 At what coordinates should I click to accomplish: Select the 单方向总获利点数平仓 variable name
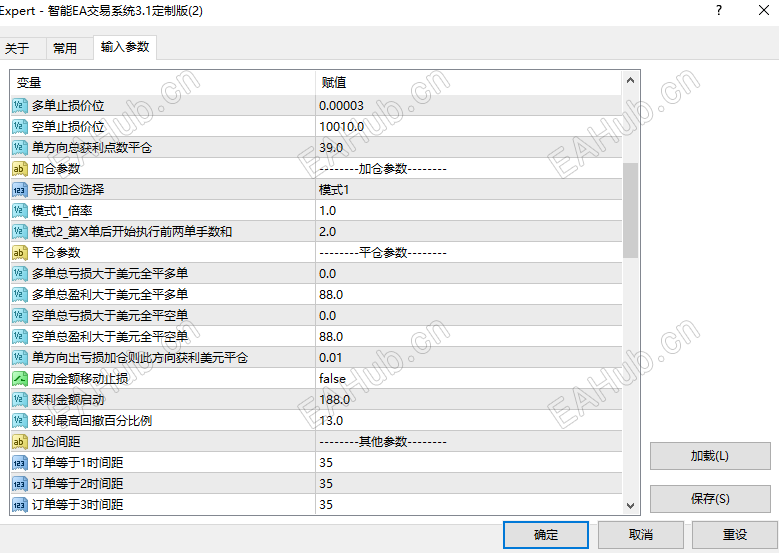point(92,148)
